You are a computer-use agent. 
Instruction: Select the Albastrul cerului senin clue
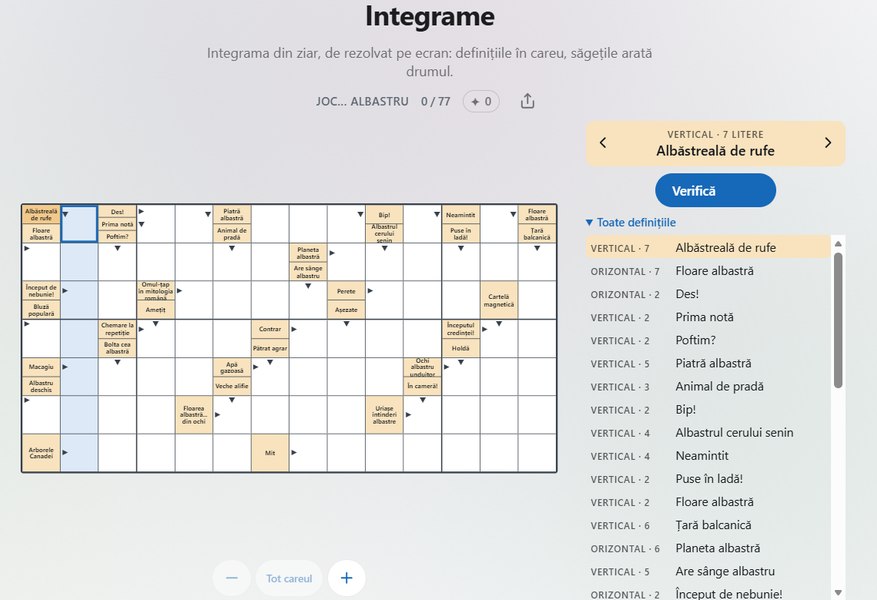(707, 433)
